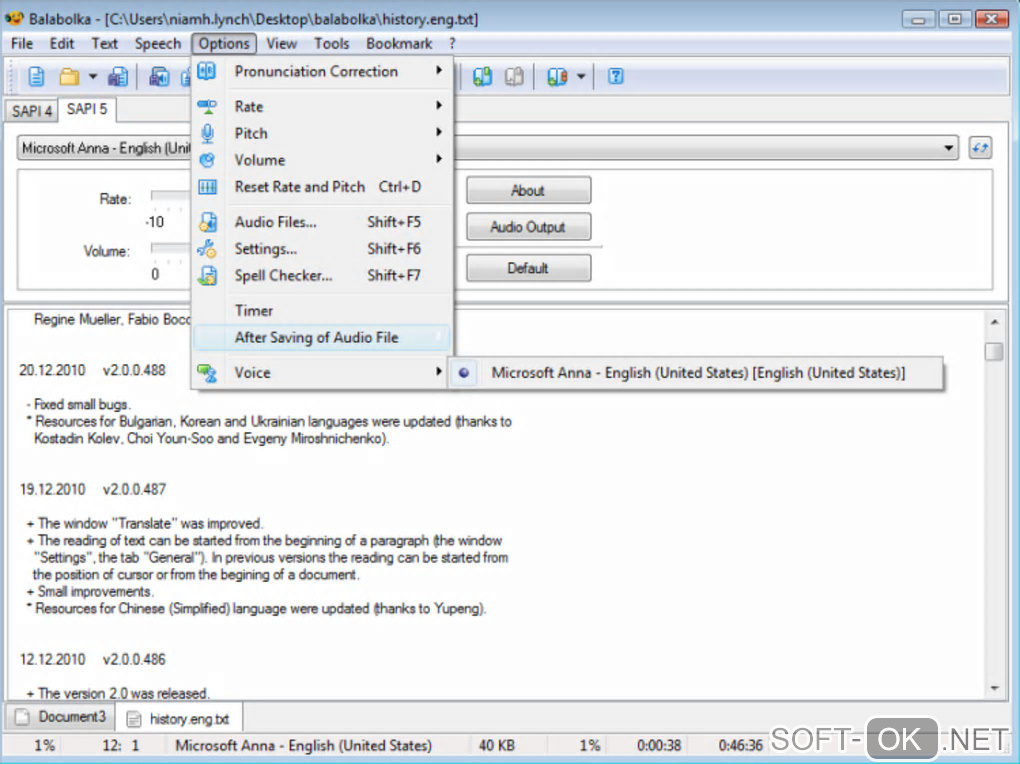Open the File menu
Viewport: 1020px width, 764px height.
[21, 44]
